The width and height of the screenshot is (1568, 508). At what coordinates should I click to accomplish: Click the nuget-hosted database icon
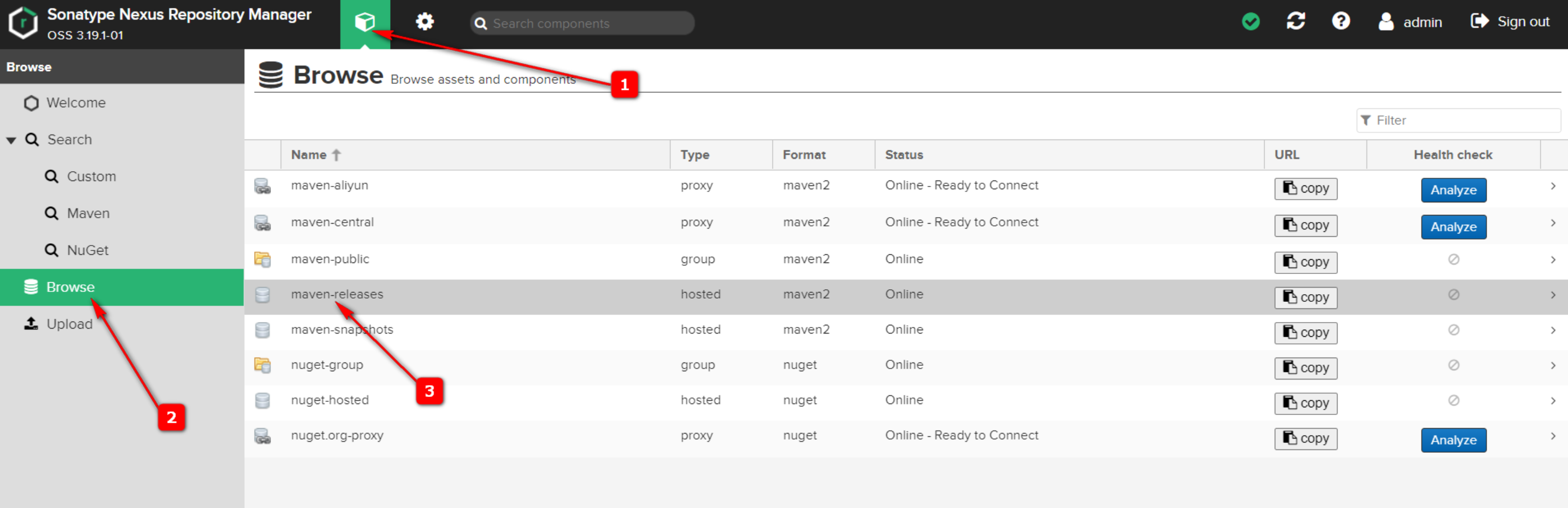tap(262, 401)
